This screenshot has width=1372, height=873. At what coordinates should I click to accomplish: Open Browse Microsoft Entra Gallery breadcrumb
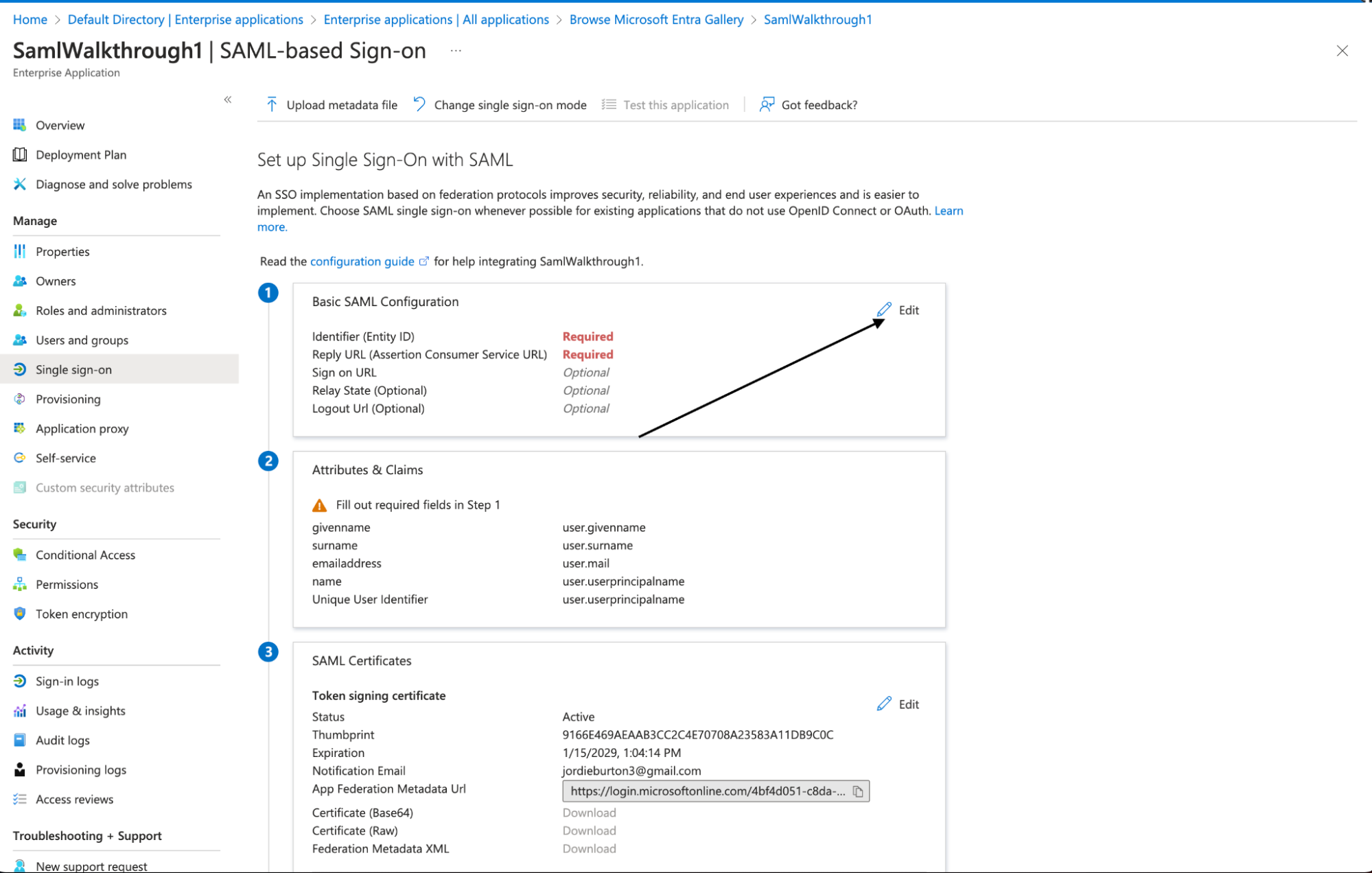656,19
